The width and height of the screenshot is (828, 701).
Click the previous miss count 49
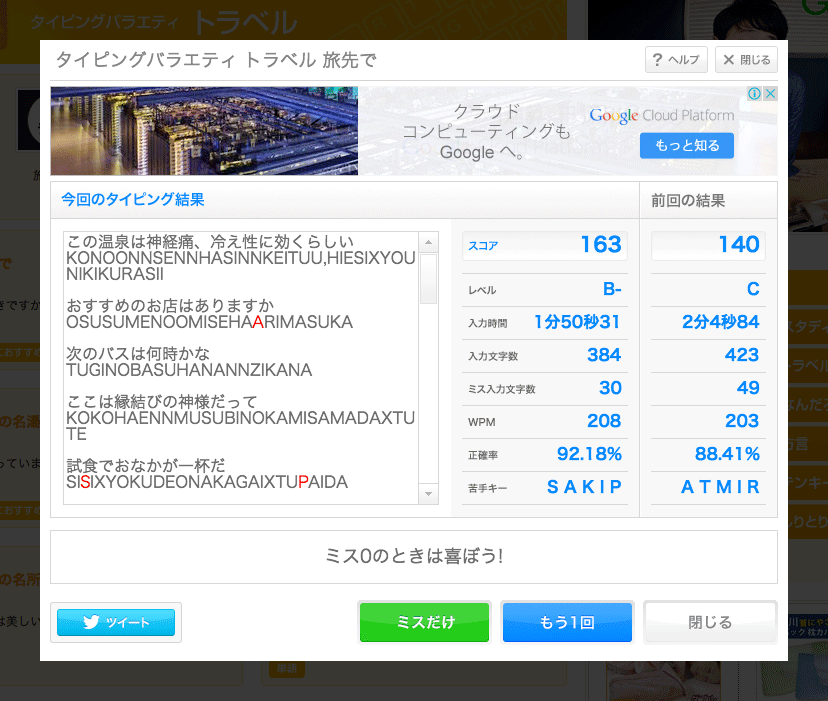pos(748,388)
